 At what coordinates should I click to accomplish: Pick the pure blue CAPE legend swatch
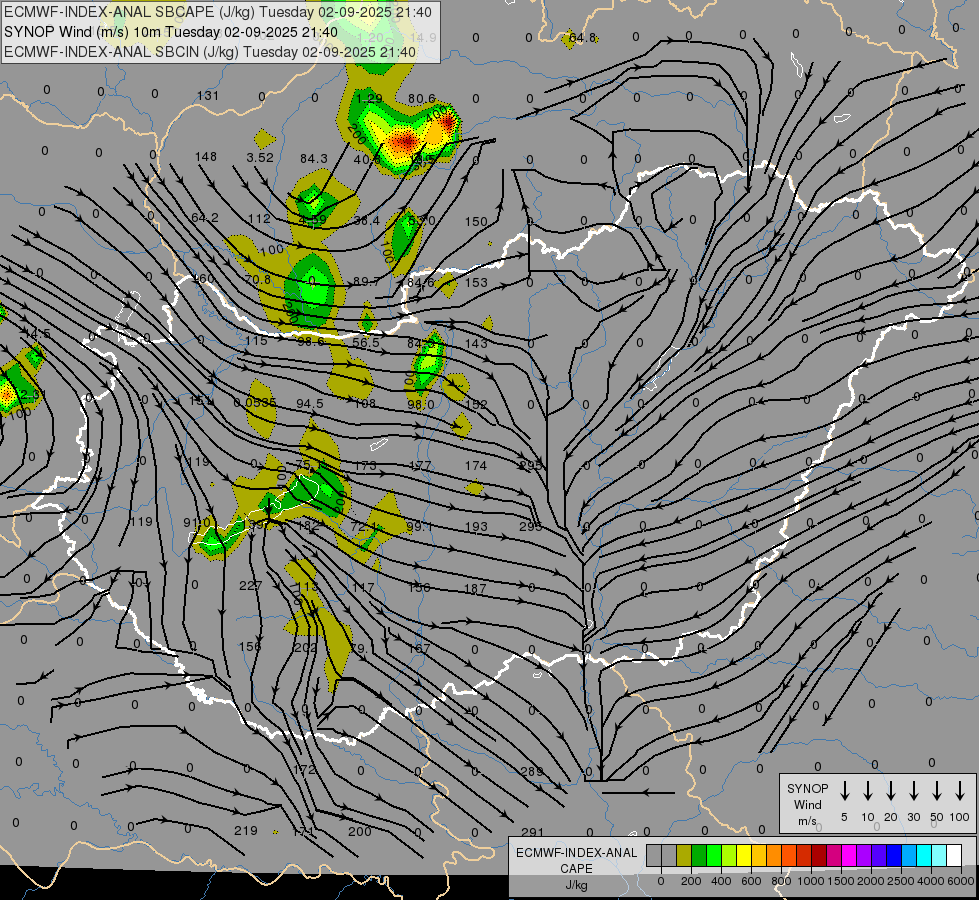click(x=895, y=855)
